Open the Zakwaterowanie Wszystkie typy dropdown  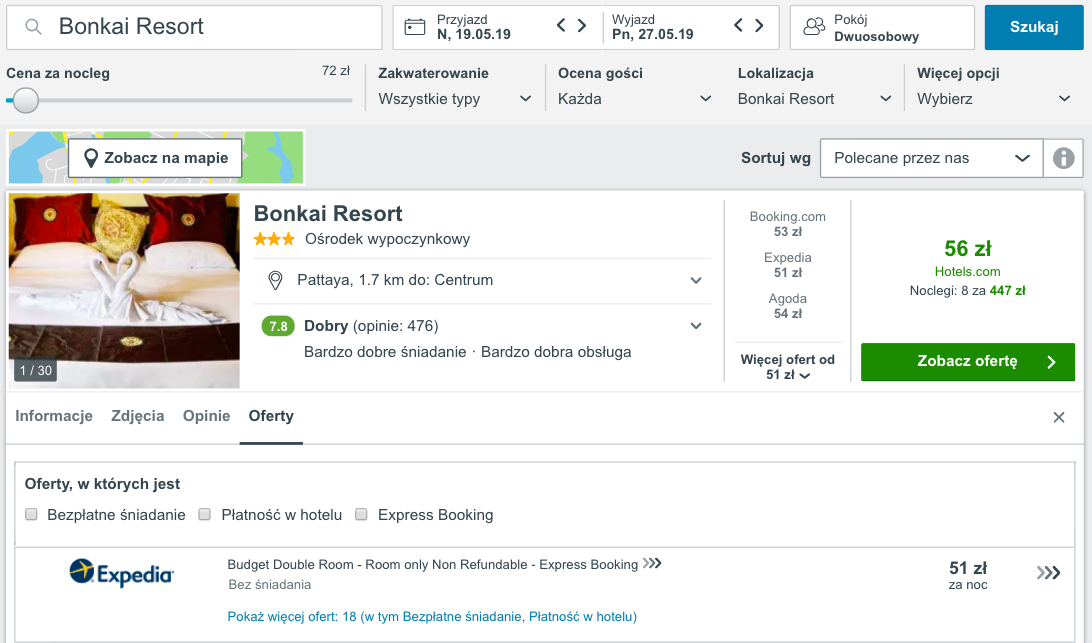pos(455,99)
